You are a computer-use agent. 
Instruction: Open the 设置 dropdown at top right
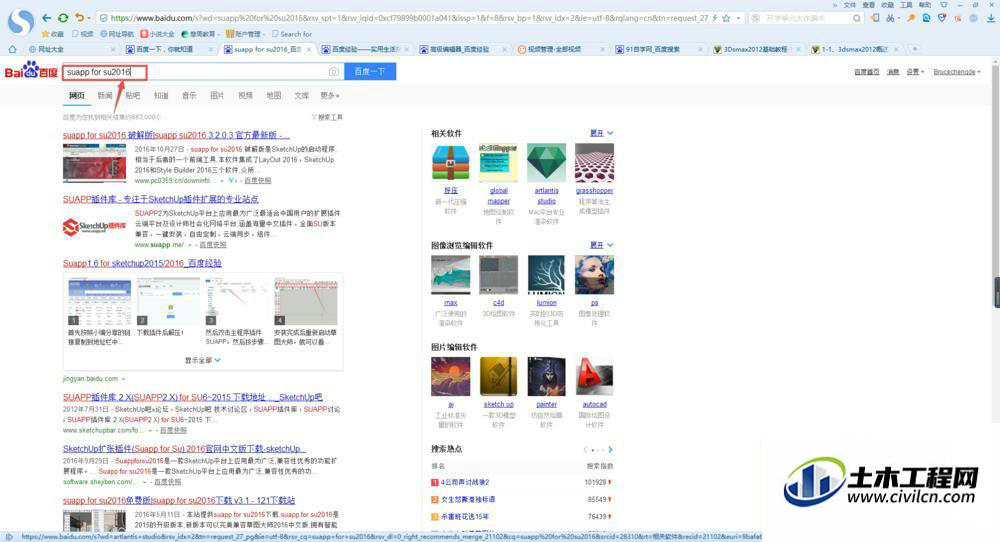point(915,72)
